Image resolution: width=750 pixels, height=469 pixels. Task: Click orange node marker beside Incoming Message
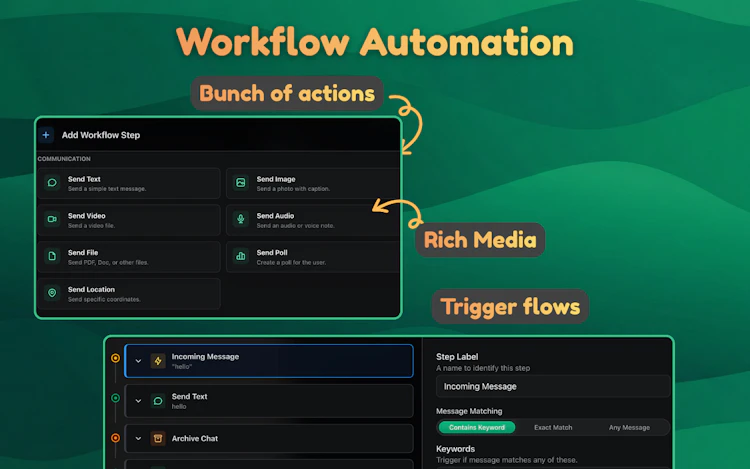click(115, 358)
